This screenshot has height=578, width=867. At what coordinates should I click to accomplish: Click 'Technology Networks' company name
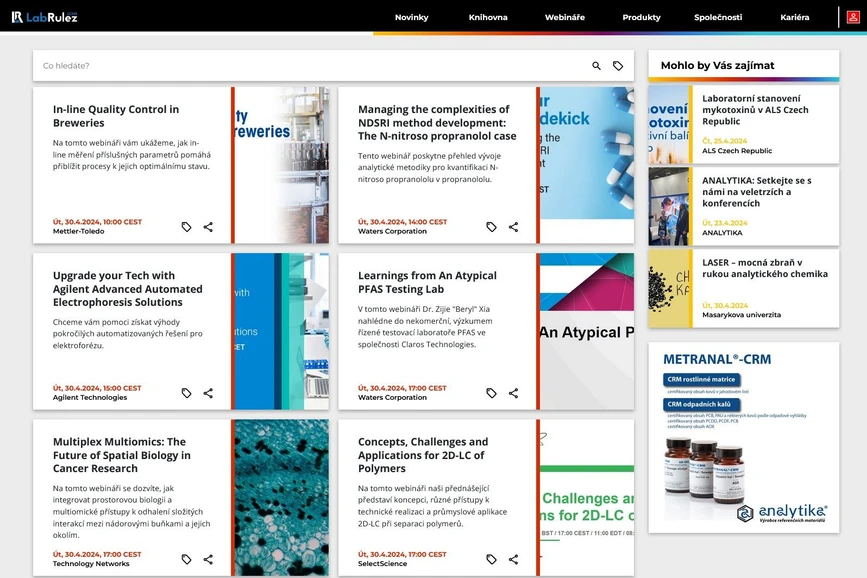coord(91,564)
